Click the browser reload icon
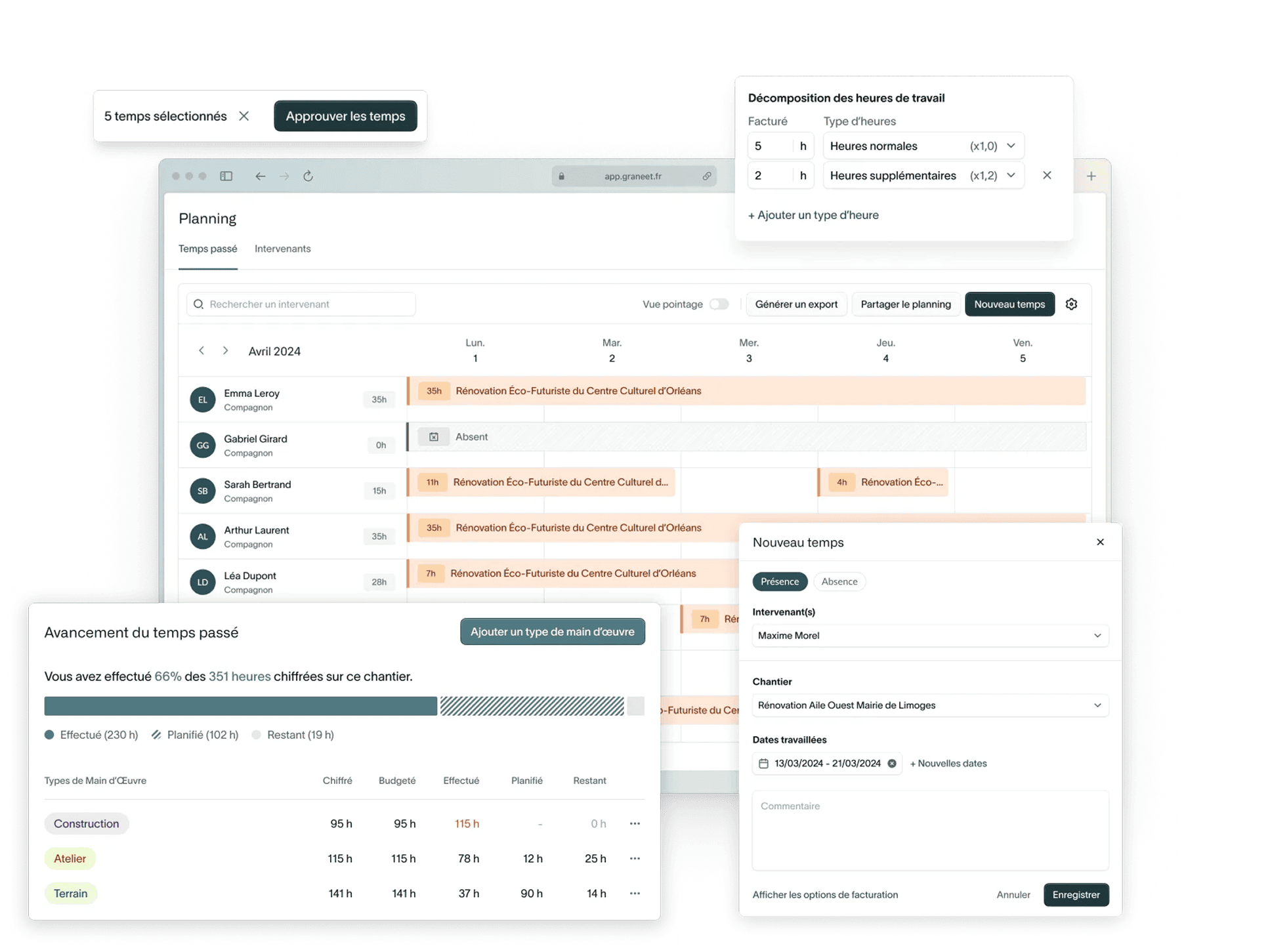The image size is (1270, 952). (x=308, y=176)
